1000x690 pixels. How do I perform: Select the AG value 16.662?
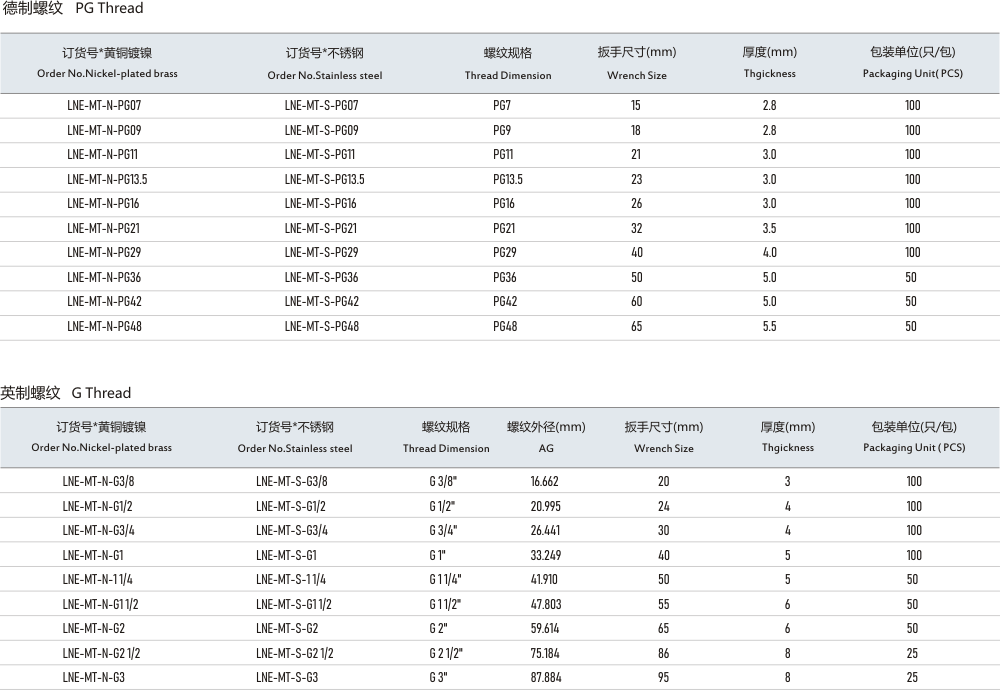coord(544,482)
